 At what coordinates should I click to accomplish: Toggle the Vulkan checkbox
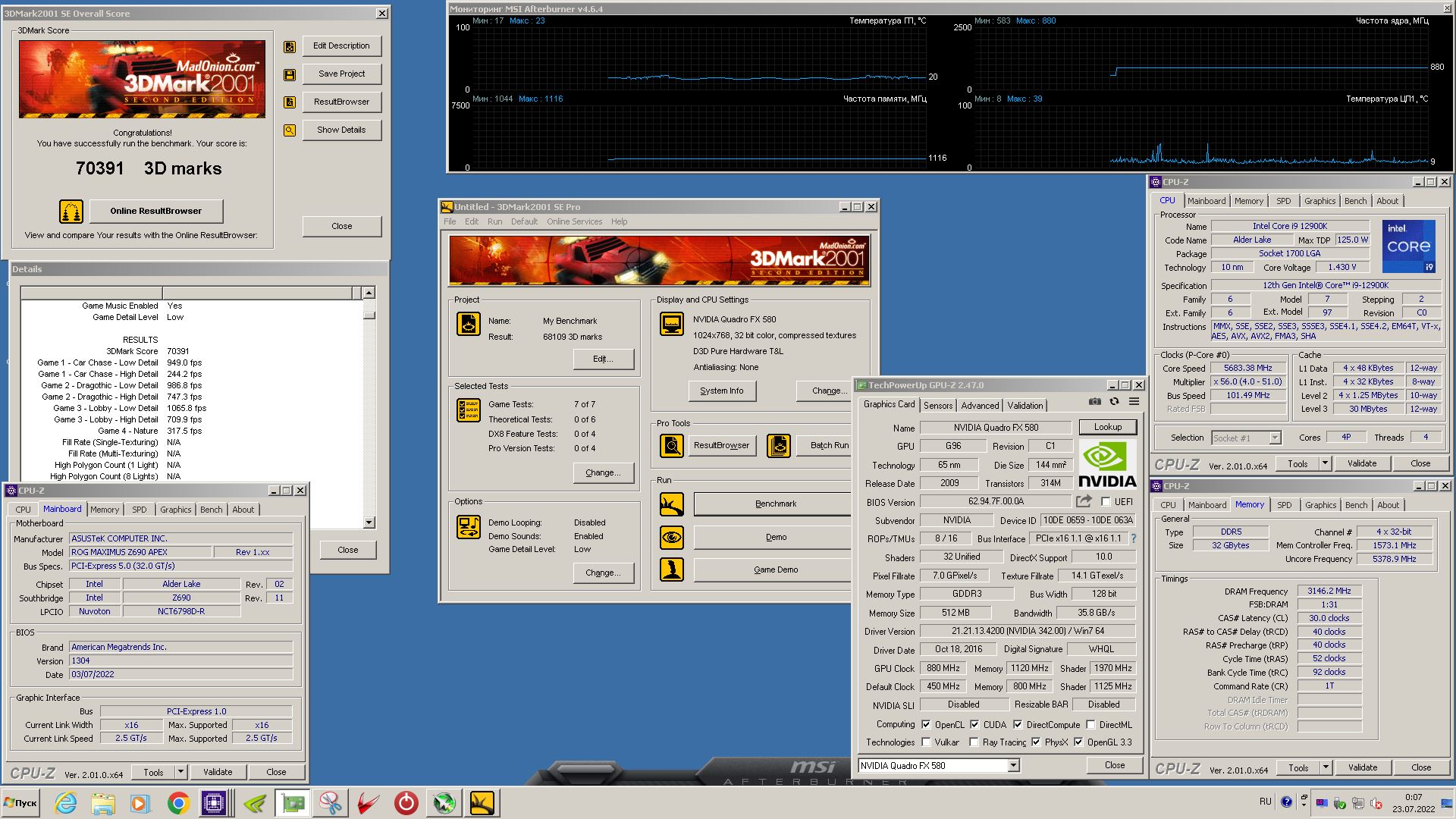(926, 742)
